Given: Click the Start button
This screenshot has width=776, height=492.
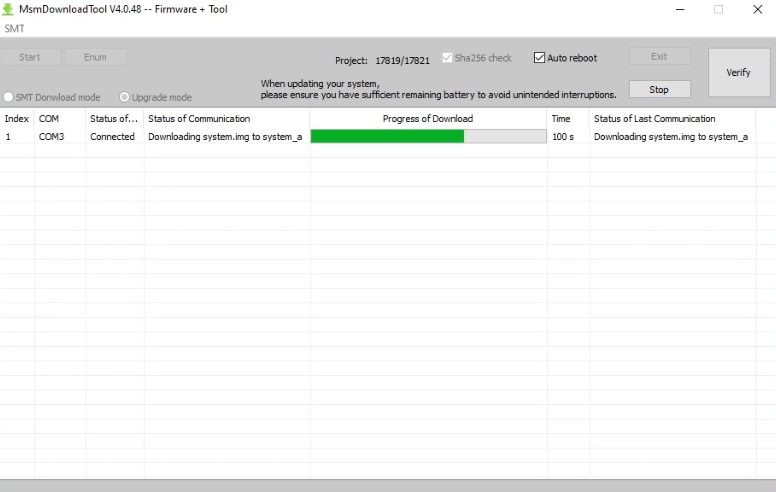Looking at the screenshot, I should pos(30,57).
